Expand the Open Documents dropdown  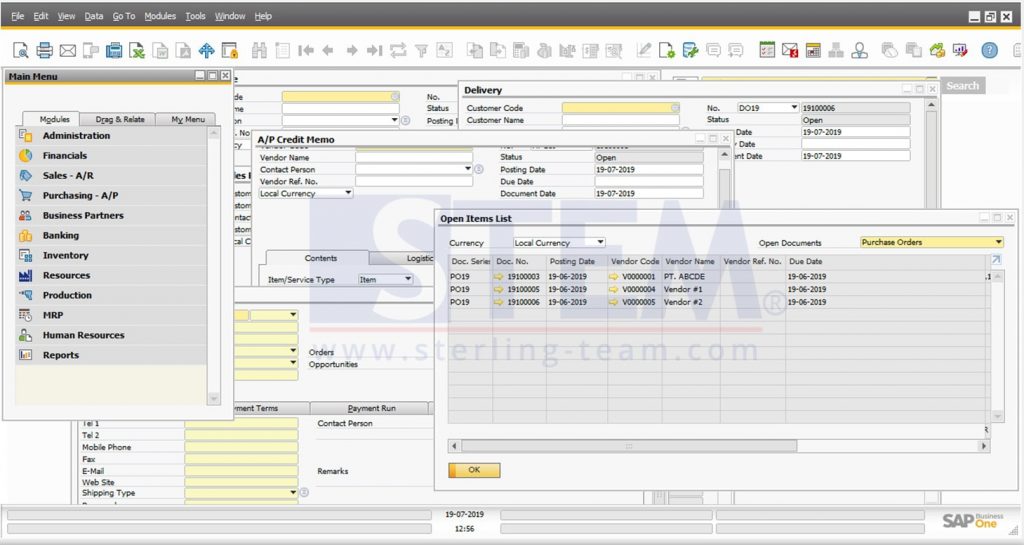(997, 242)
